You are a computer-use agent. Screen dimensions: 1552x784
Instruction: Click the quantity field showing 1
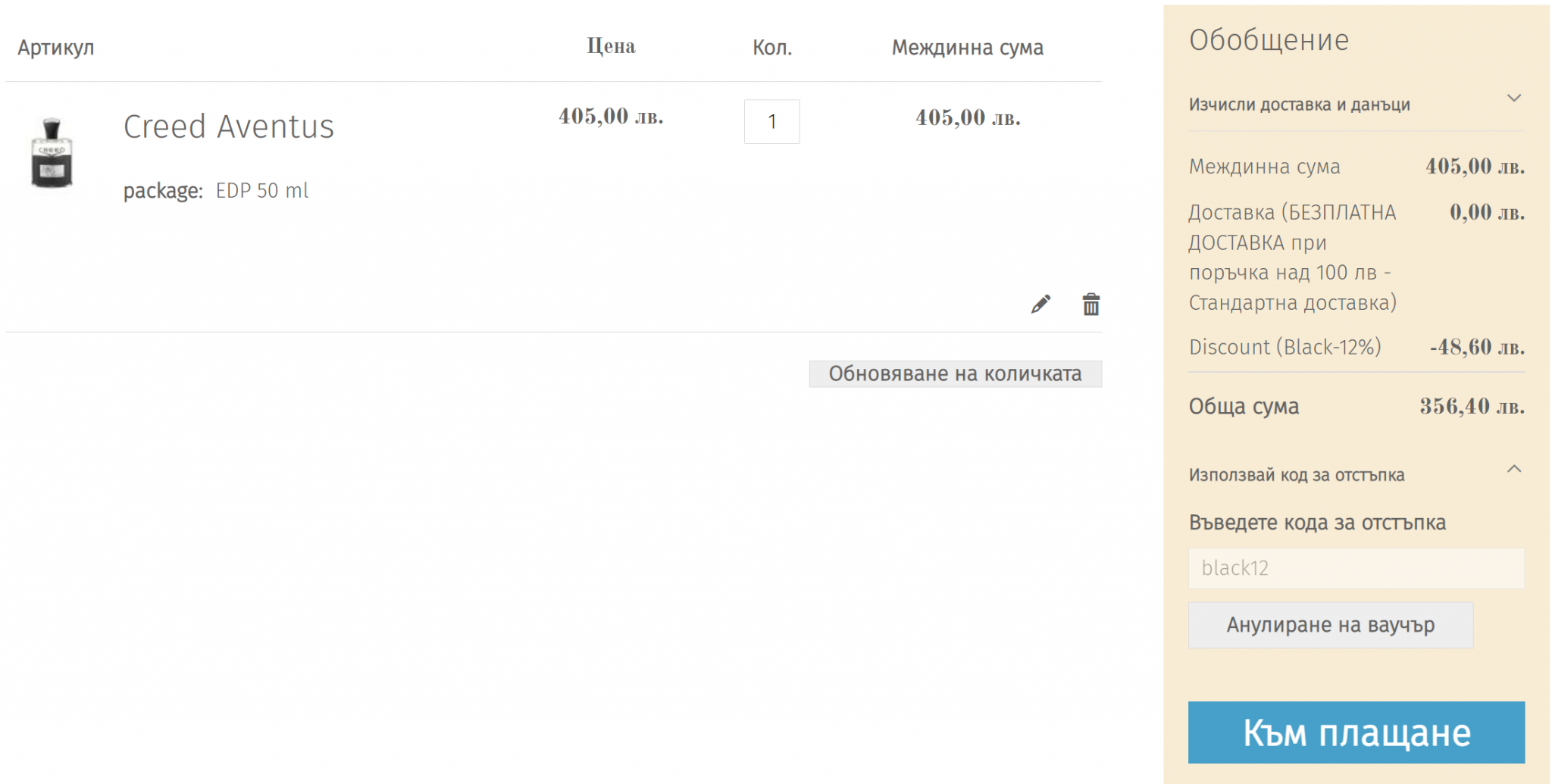click(771, 122)
